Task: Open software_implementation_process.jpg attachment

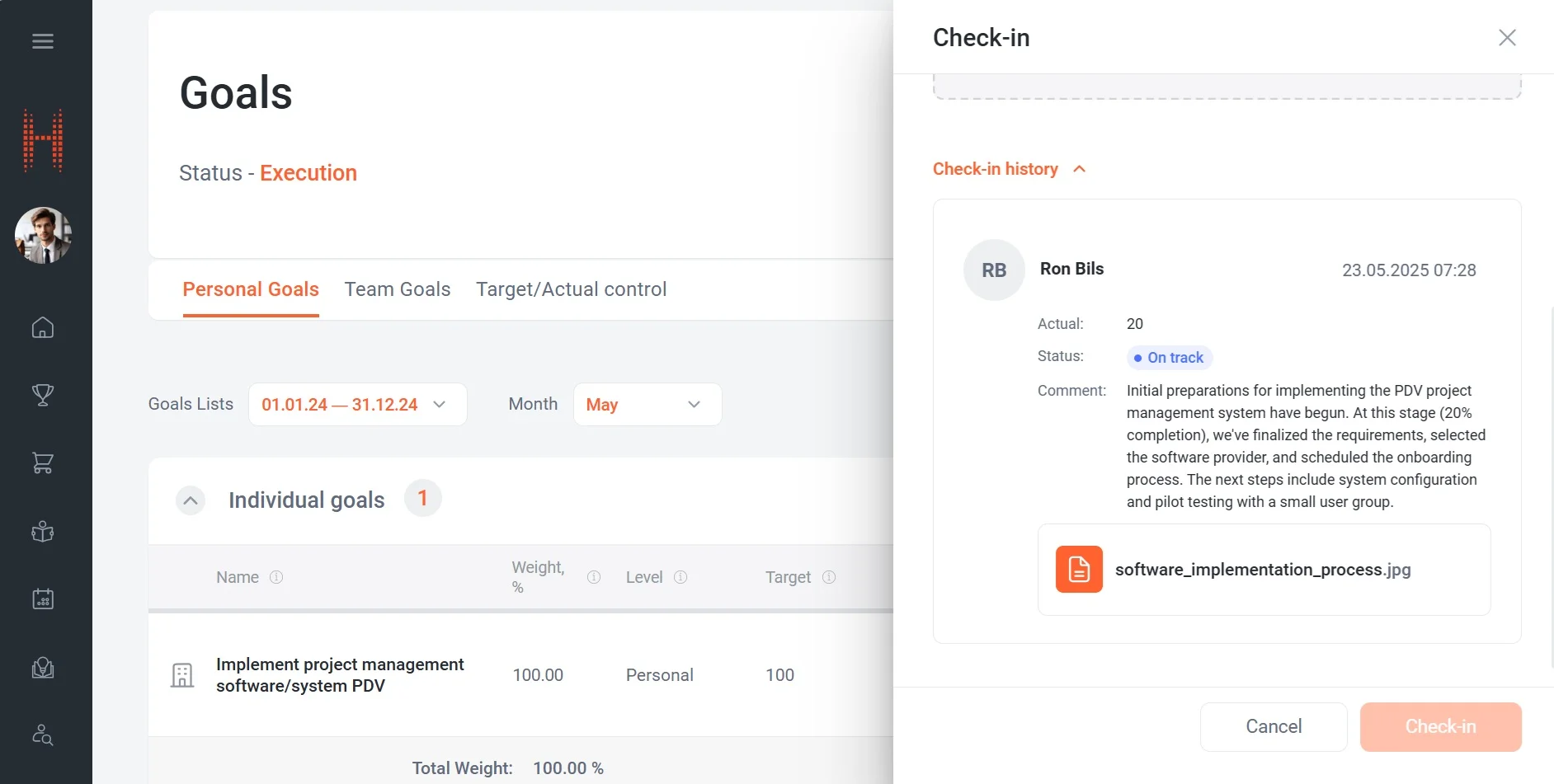Action: (x=1262, y=570)
